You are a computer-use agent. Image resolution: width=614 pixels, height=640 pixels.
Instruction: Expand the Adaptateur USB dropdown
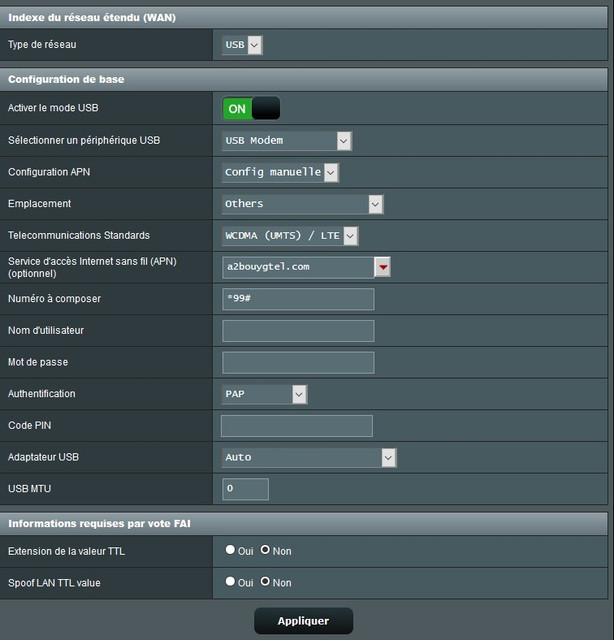(309, 457)
